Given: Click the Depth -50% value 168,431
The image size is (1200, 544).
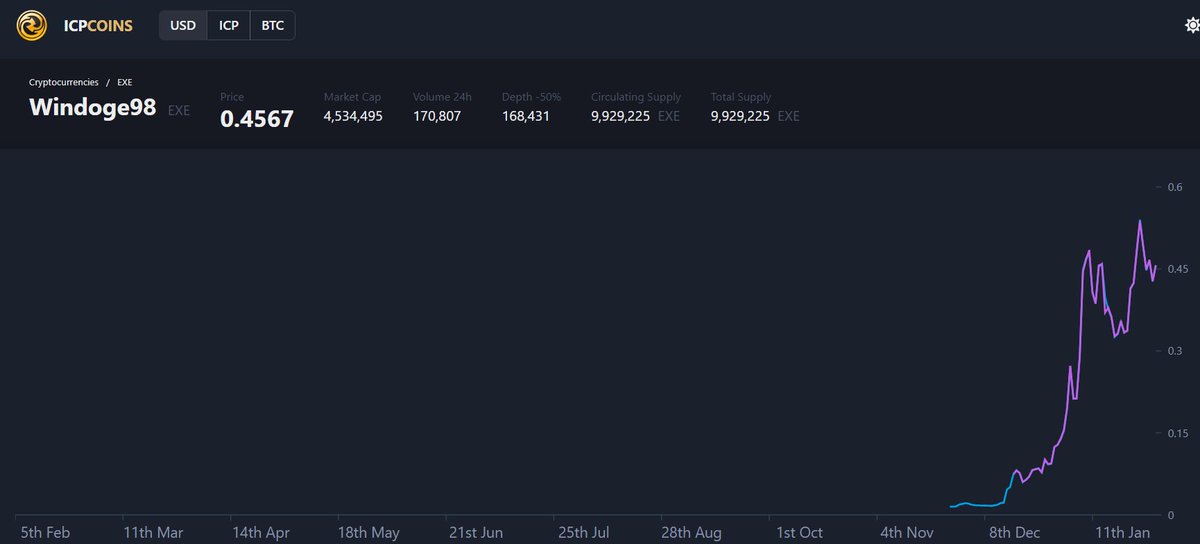Looking at the screenshot, I should [x=526, y=116].
